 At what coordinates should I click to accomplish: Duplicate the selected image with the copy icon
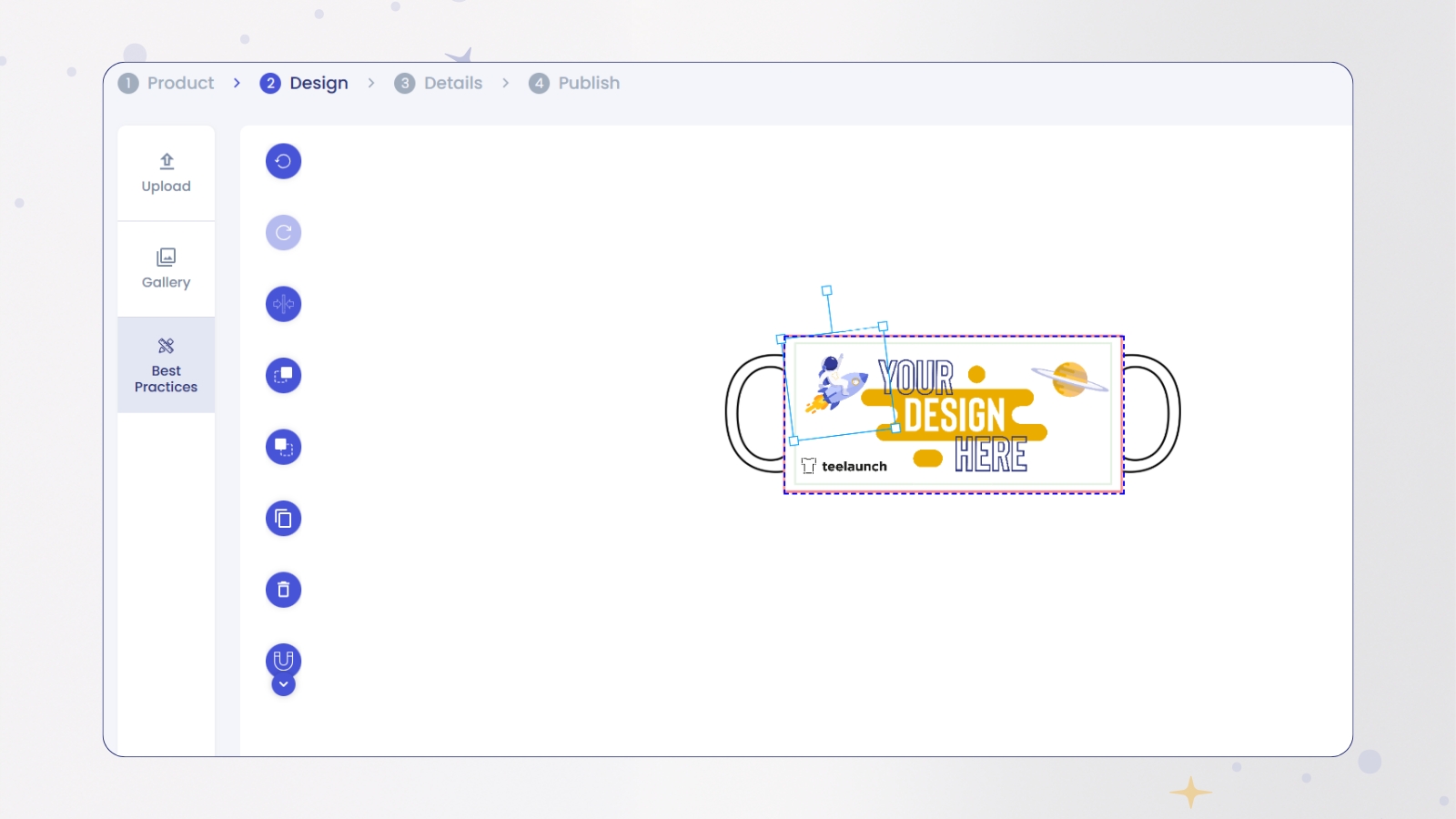tap(283, 519)
